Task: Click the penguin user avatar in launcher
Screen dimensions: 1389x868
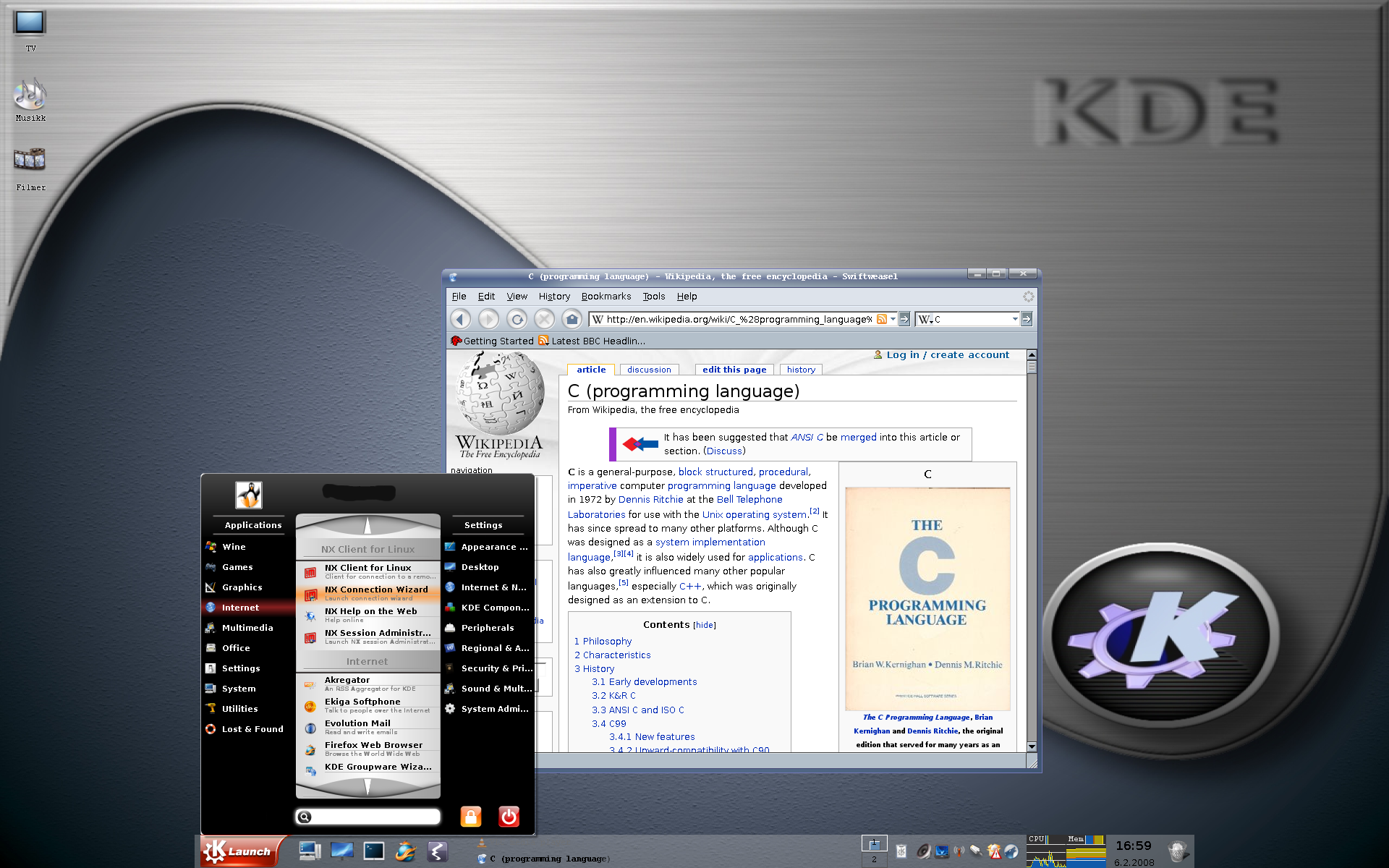Action: [249, 495]
